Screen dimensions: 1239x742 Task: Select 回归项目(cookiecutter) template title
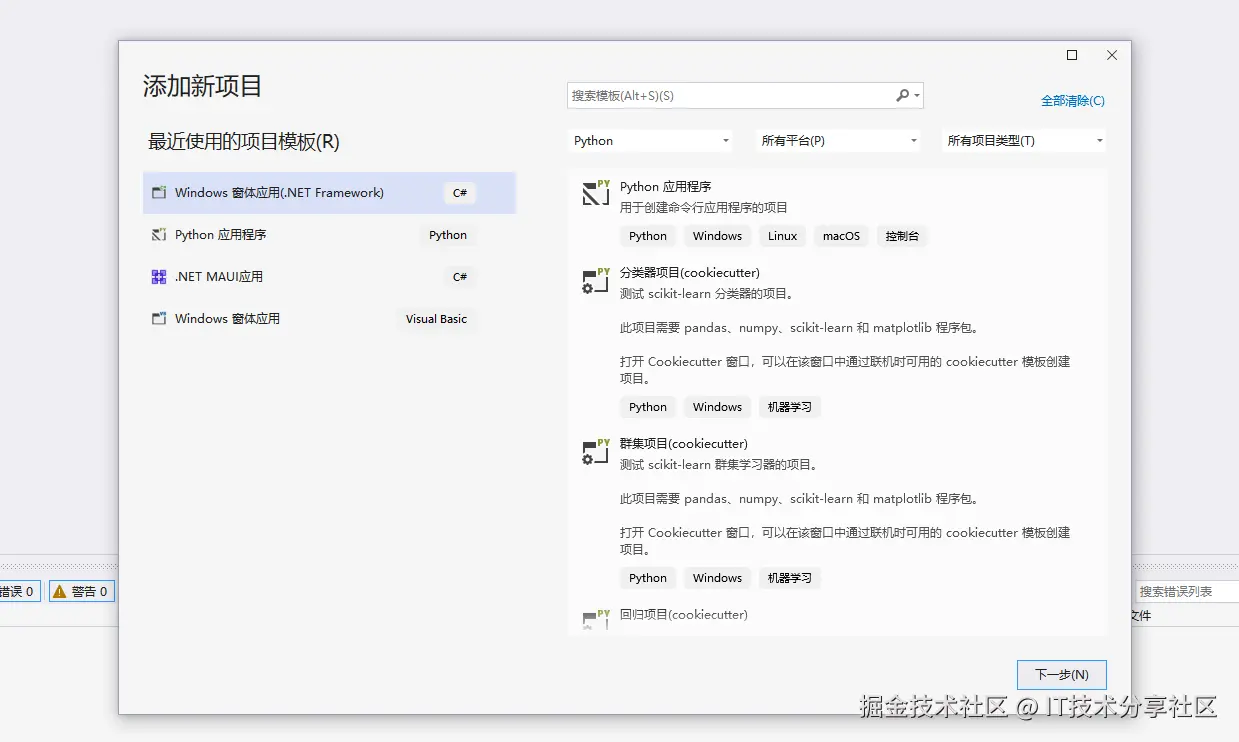point(684,615)
